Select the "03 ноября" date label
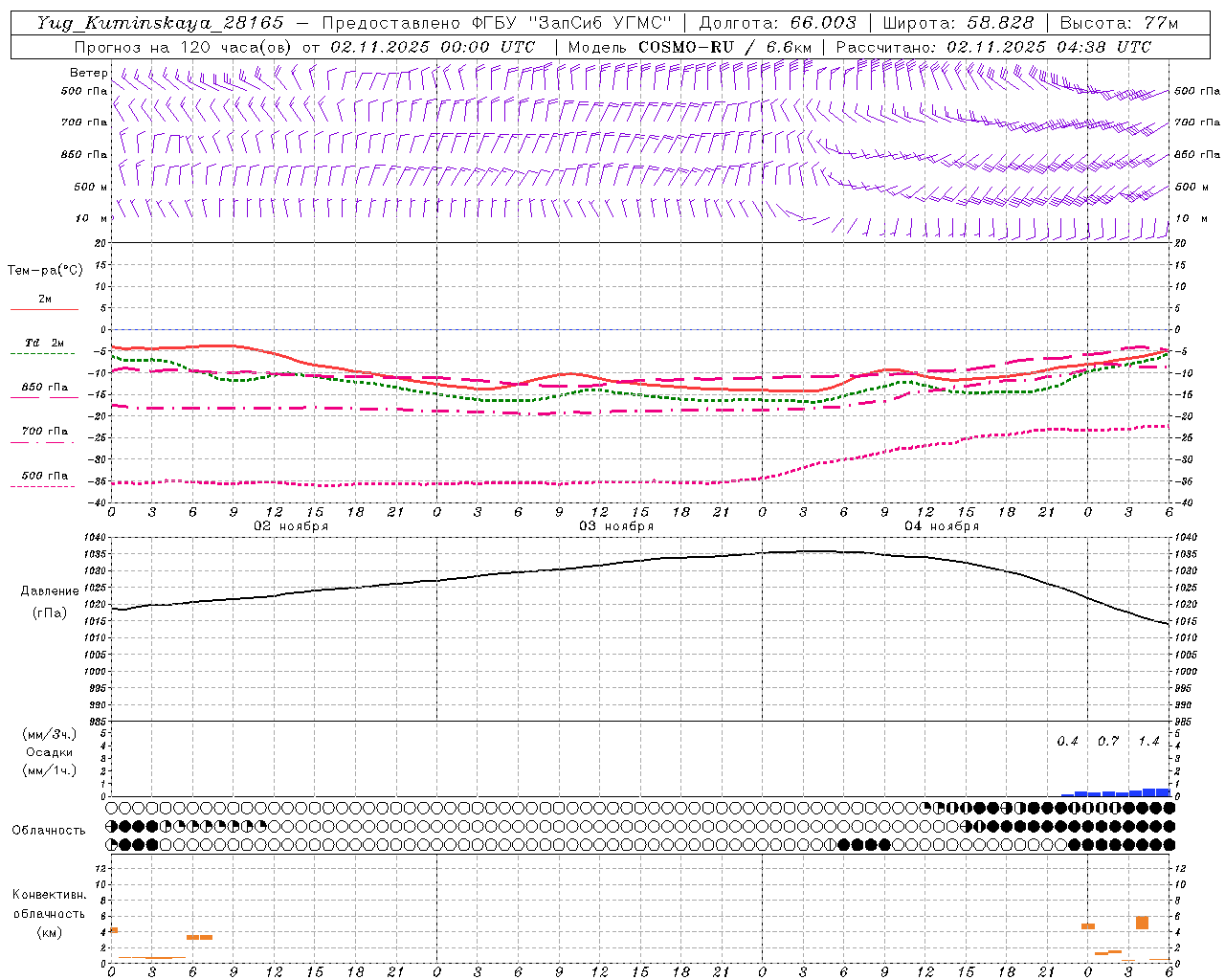This screenshot has height=980, width=1225. (616, 526)
